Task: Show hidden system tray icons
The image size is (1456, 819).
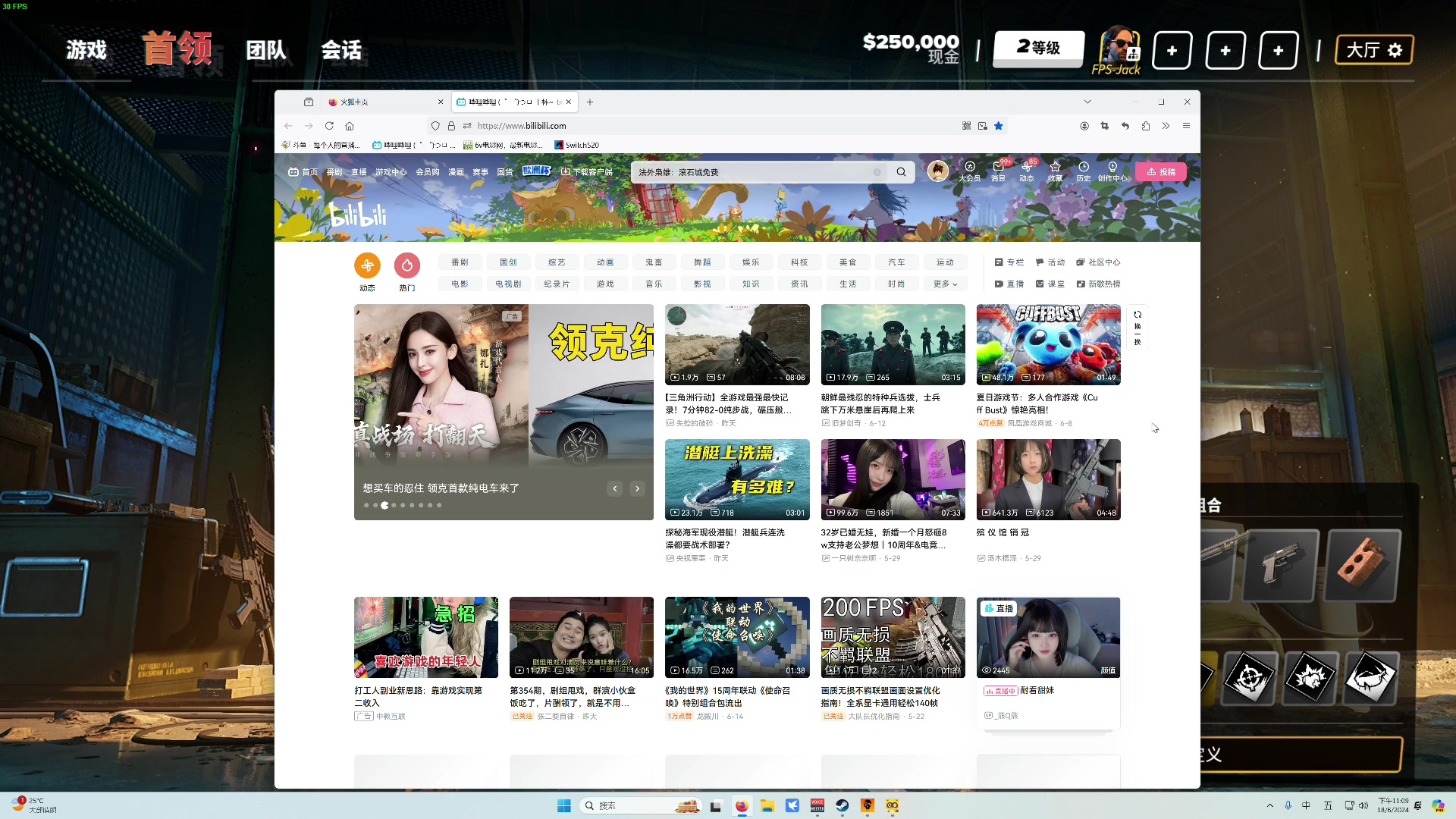Action: pos(1270,805)
